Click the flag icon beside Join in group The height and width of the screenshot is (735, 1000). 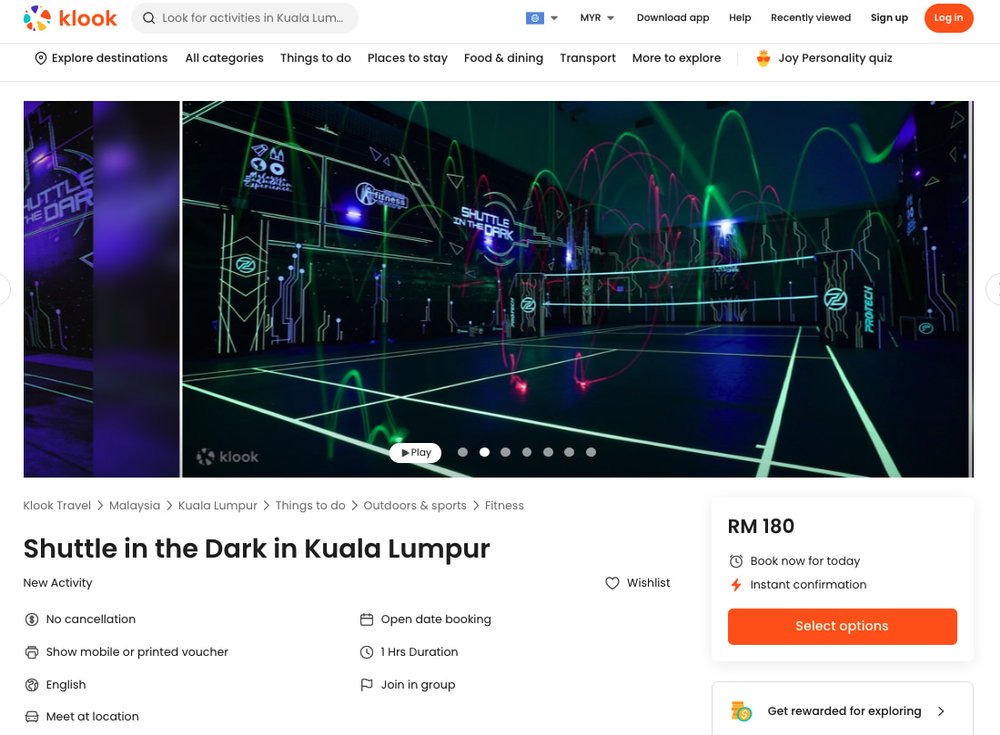coord(366,684)
